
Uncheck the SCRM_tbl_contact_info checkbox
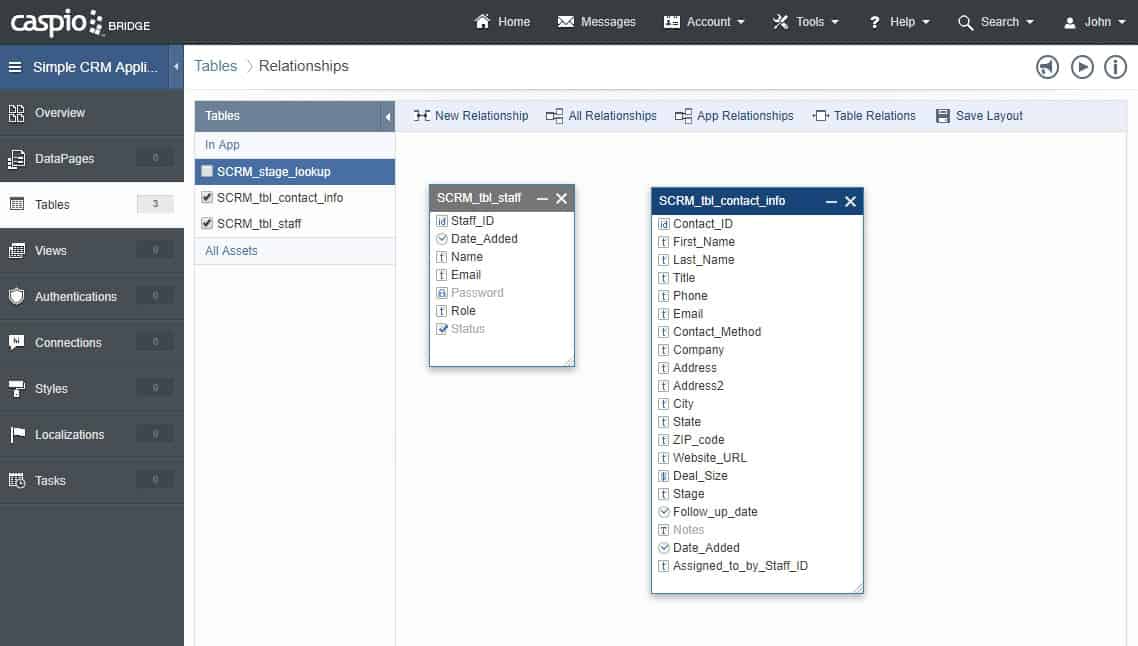coord(207,197)
